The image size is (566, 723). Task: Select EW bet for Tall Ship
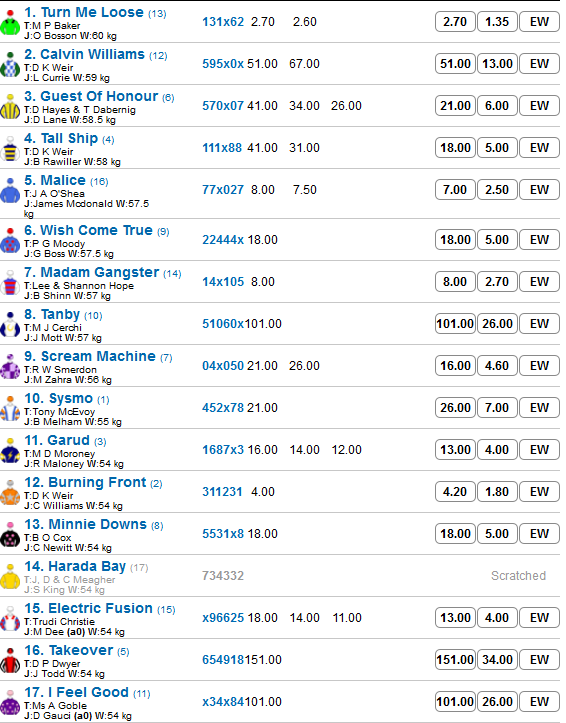539,148
